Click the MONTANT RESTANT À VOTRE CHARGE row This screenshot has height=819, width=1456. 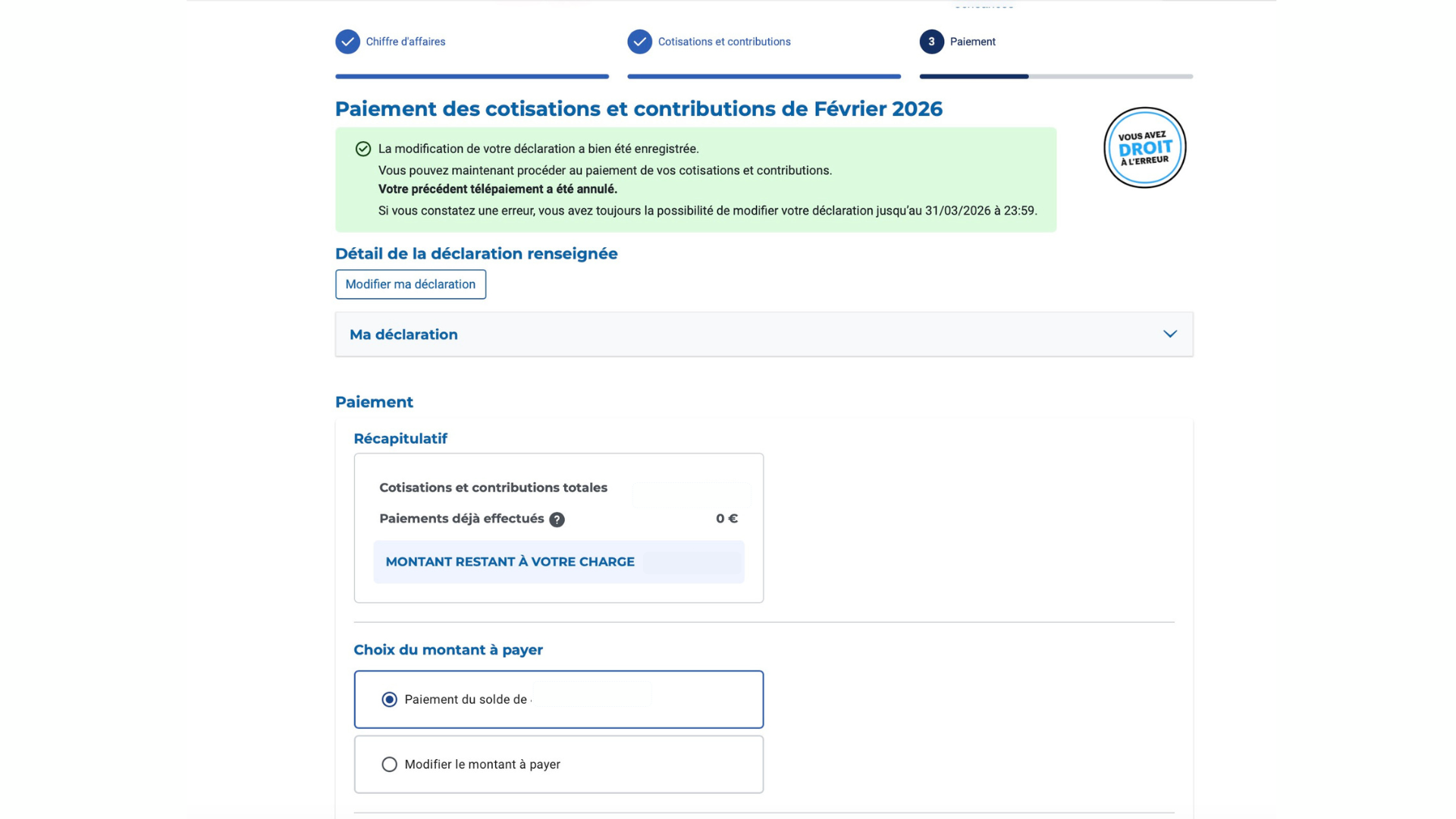(558, 562)
